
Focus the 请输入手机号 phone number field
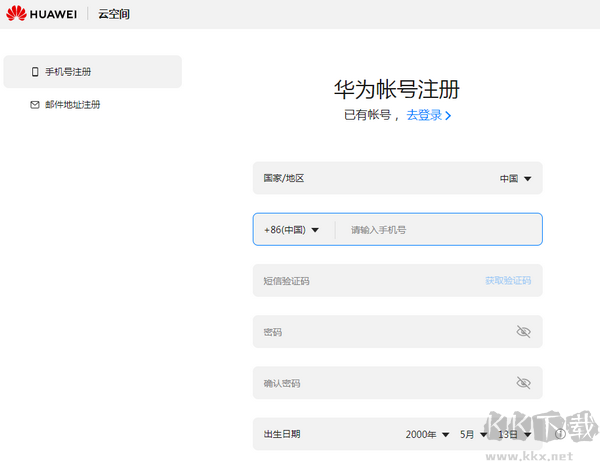coord(440,230)
